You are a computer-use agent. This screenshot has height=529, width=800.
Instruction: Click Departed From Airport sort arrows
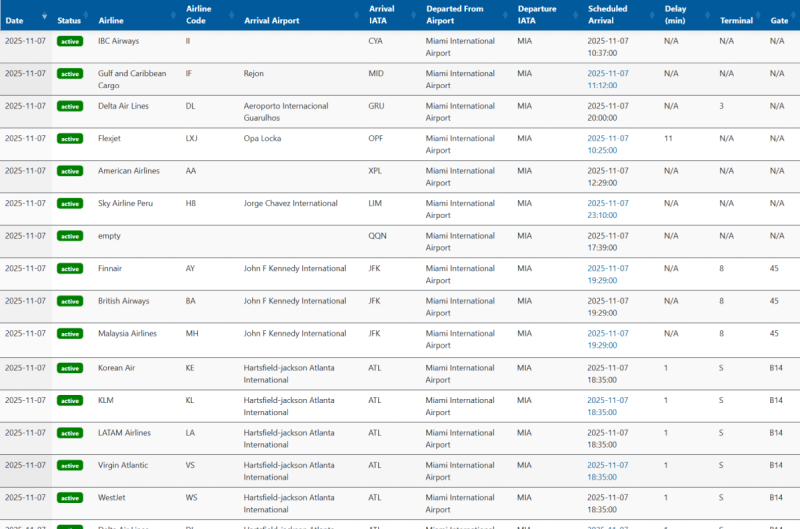[506, 15]
